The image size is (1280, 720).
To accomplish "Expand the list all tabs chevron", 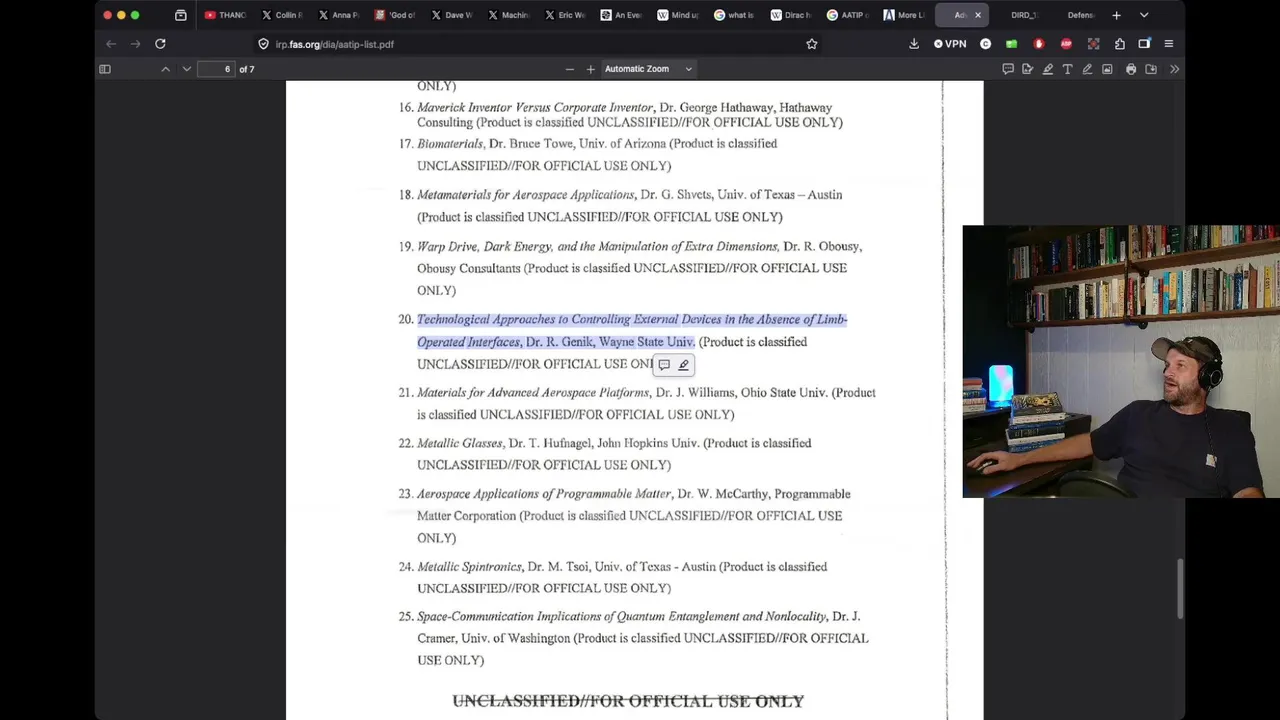I will click(1144, 15).
